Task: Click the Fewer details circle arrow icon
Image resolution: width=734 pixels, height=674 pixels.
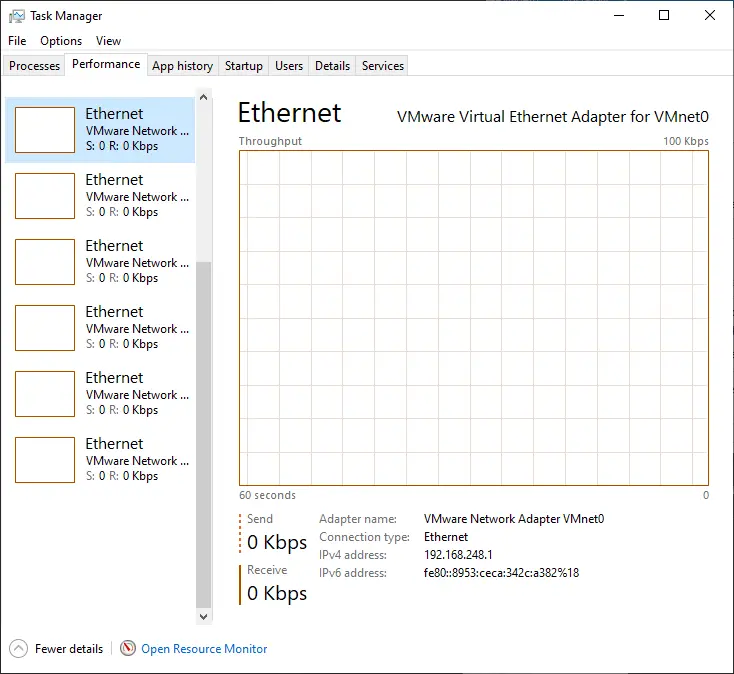Action: click(x=18, y=649)
